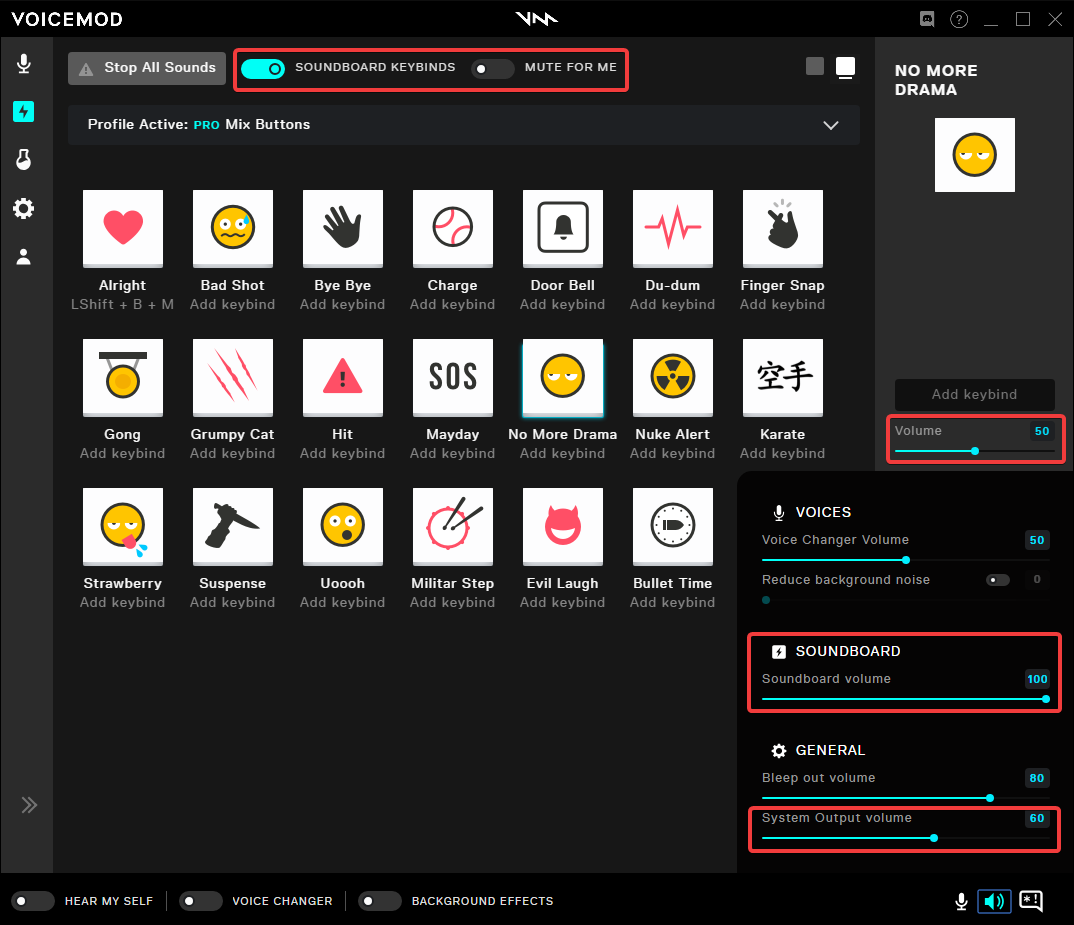Add keybind under Bullet Time
The height and width of the screenshot is (925, 1074).
673,602
